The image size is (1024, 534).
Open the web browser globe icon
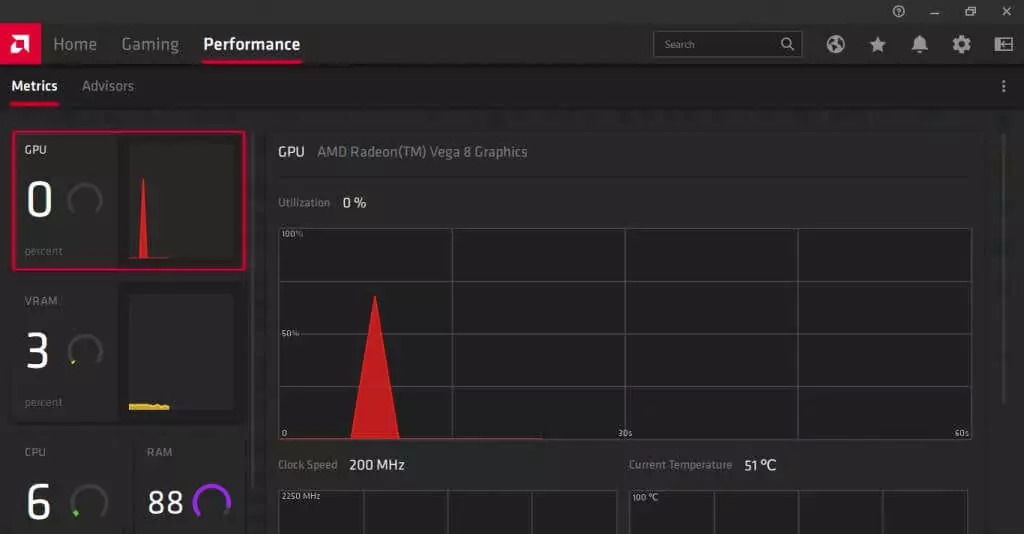point(835,44)
